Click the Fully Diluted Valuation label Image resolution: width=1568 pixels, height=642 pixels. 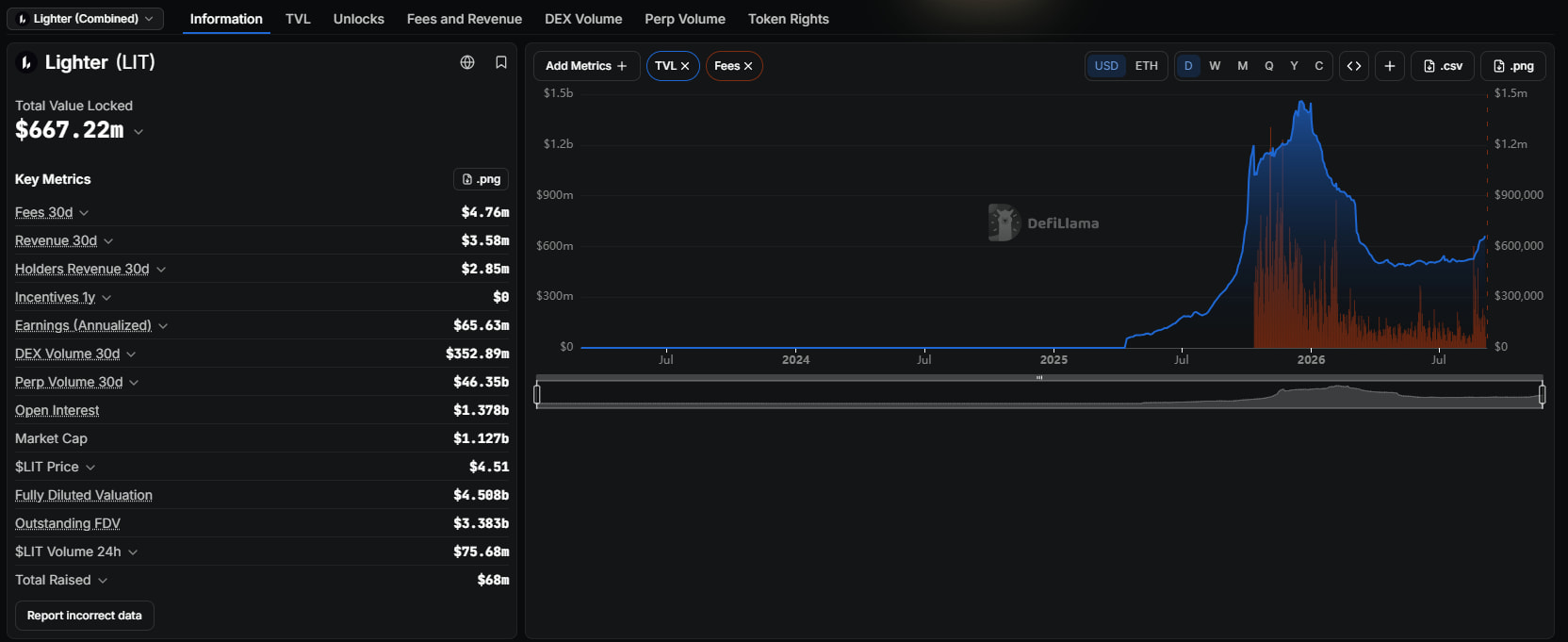[84, 495]
